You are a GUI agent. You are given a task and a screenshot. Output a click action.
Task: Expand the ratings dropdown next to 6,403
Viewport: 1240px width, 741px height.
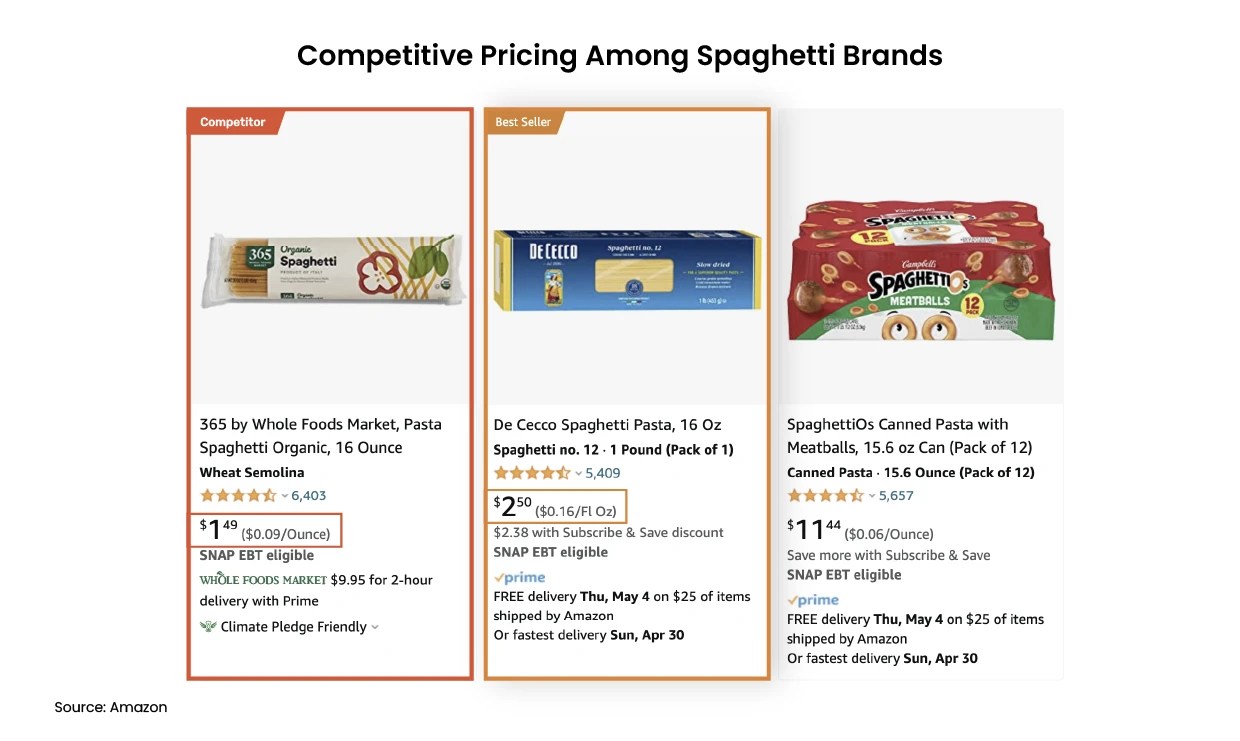pyautogui.click(x=284, y=495)
